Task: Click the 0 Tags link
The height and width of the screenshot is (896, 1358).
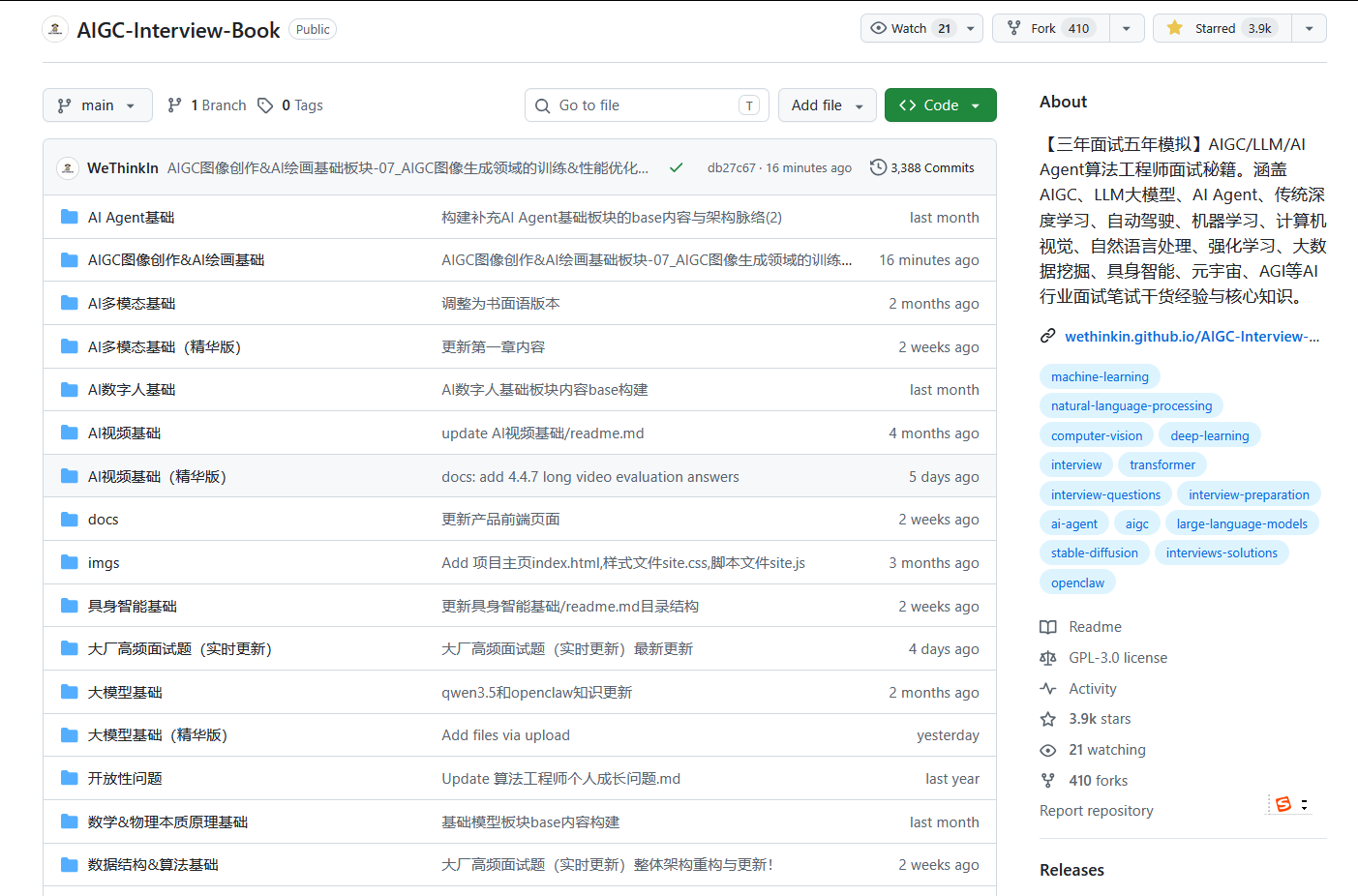Action: tap(290, 105)
